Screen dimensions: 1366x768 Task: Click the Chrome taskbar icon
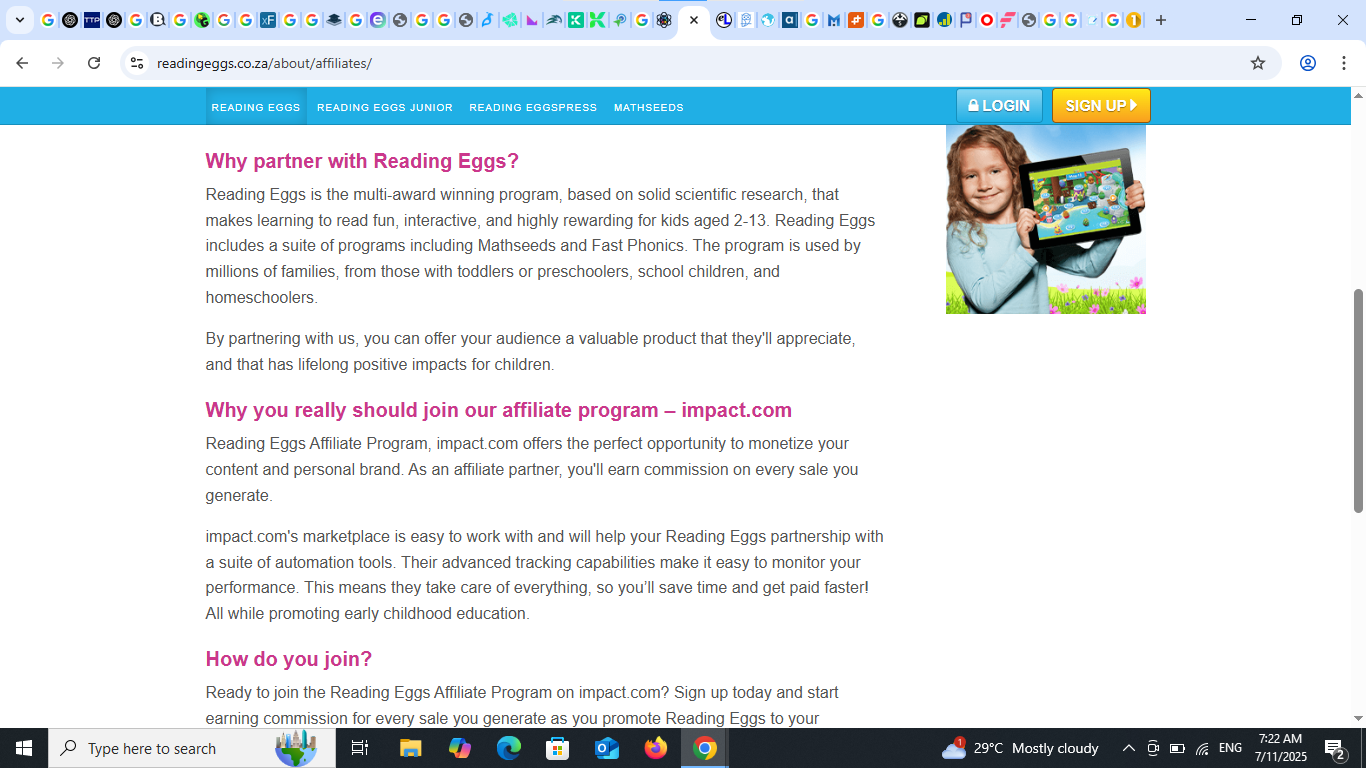click(705, 748)
